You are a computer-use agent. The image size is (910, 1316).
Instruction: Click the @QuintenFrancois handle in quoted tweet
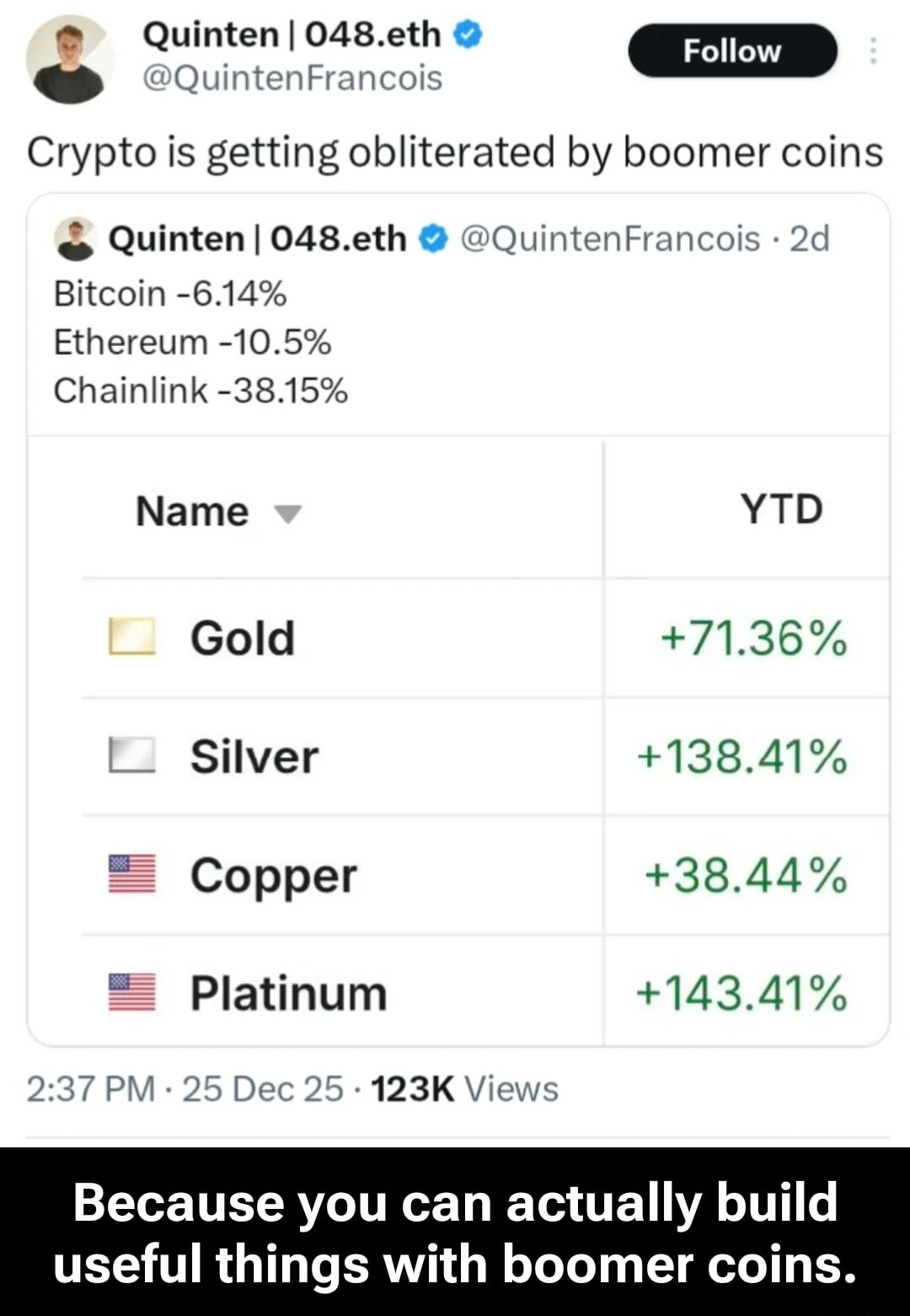[610, 239]
